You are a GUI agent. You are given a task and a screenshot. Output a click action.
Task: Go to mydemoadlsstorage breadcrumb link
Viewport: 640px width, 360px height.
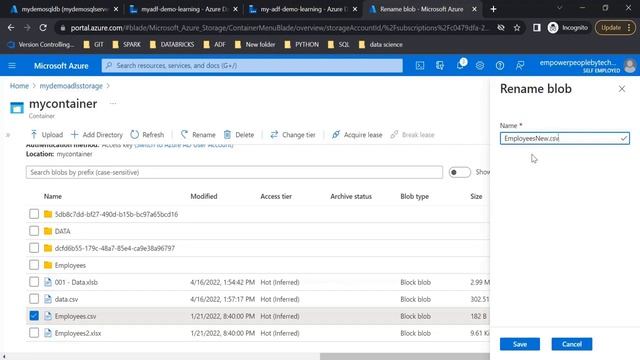pyautogui.click(x=71, y=86)
